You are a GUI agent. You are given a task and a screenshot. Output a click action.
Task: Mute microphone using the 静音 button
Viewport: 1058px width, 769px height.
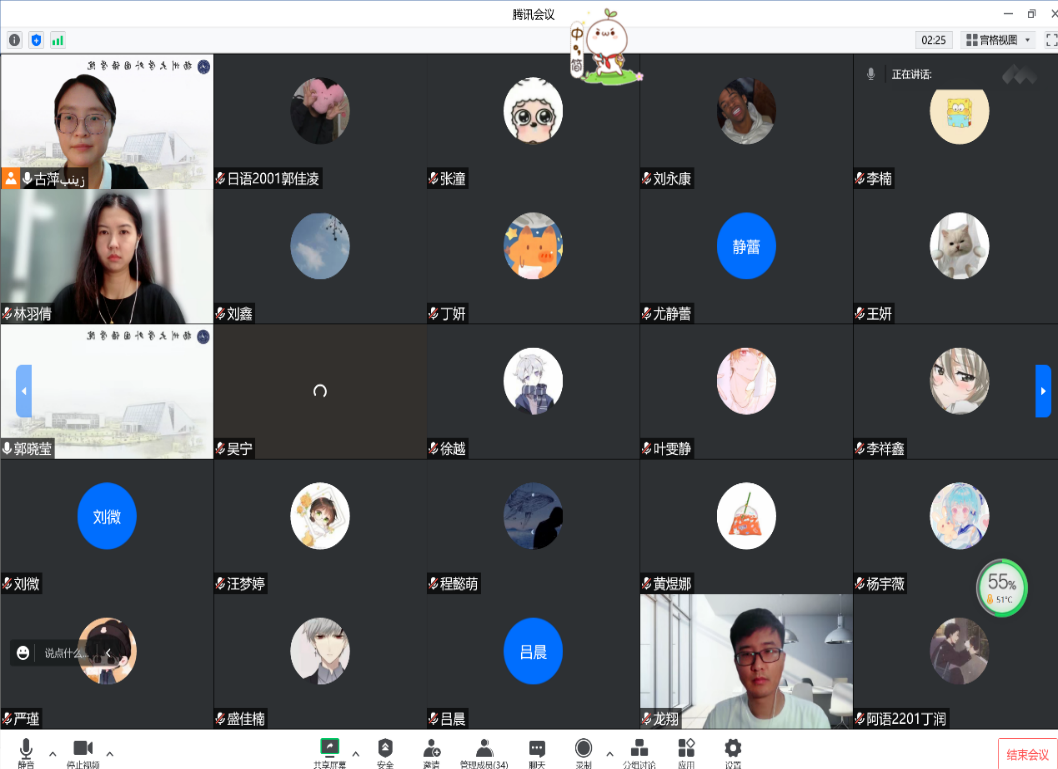pos(25,750)
